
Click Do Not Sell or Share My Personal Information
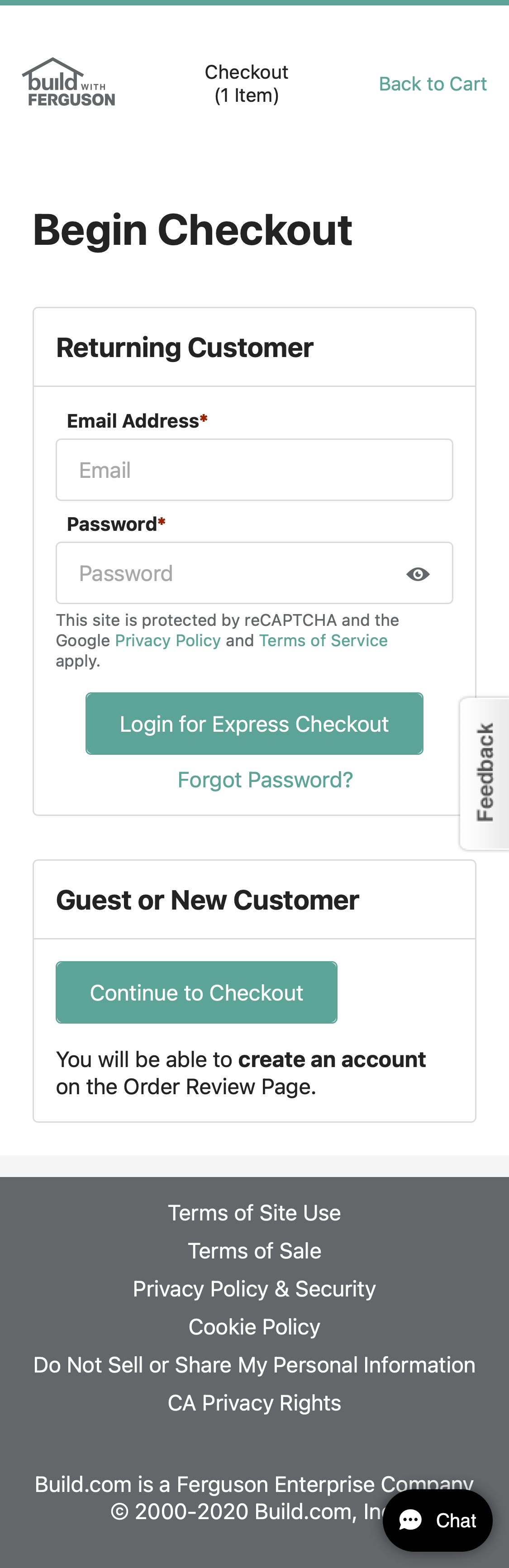[254, 1364]
